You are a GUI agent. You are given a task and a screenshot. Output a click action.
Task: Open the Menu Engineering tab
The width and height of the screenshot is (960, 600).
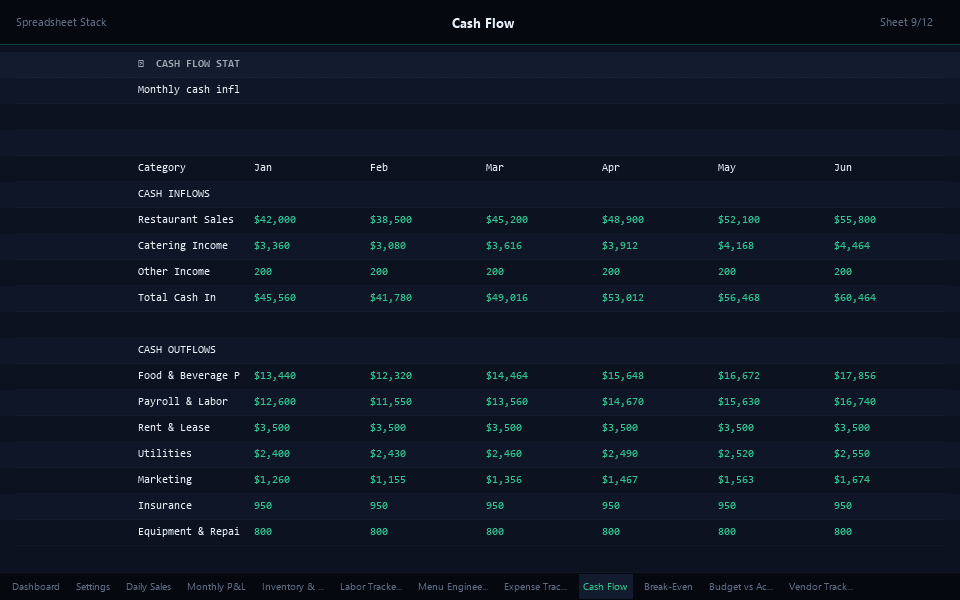coord(453,587)
